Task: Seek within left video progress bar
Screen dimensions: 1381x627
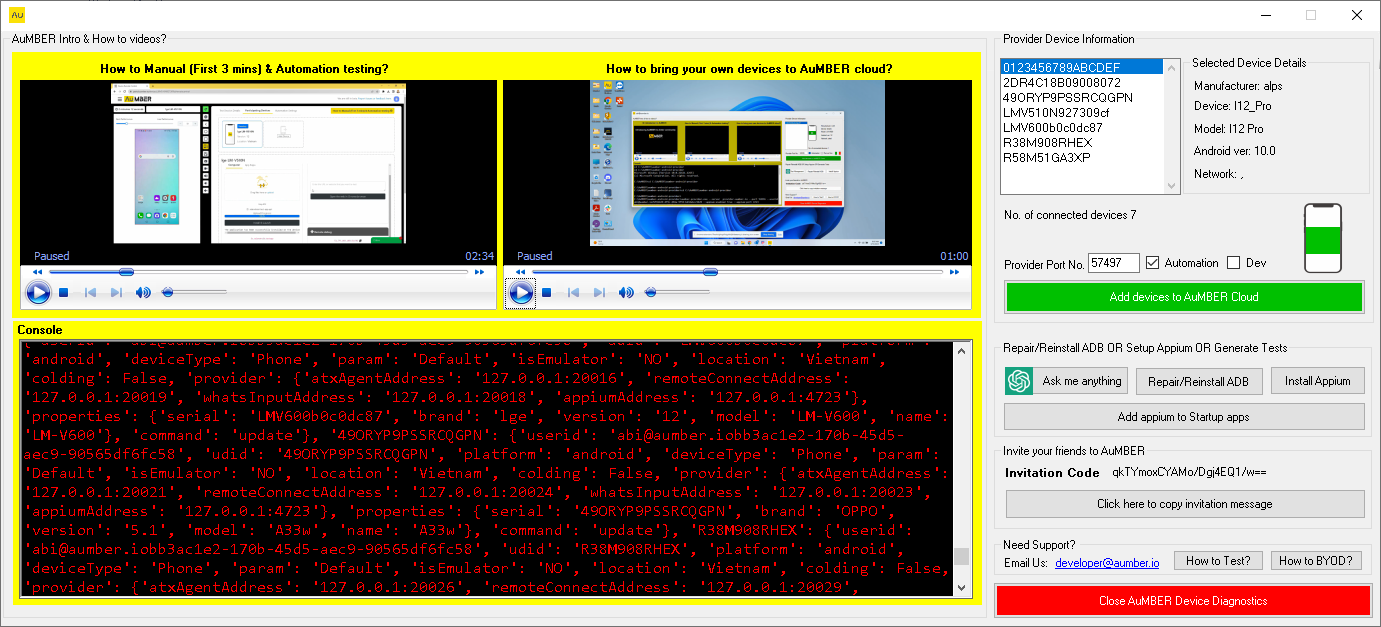Action: click(x=258, y=272)
